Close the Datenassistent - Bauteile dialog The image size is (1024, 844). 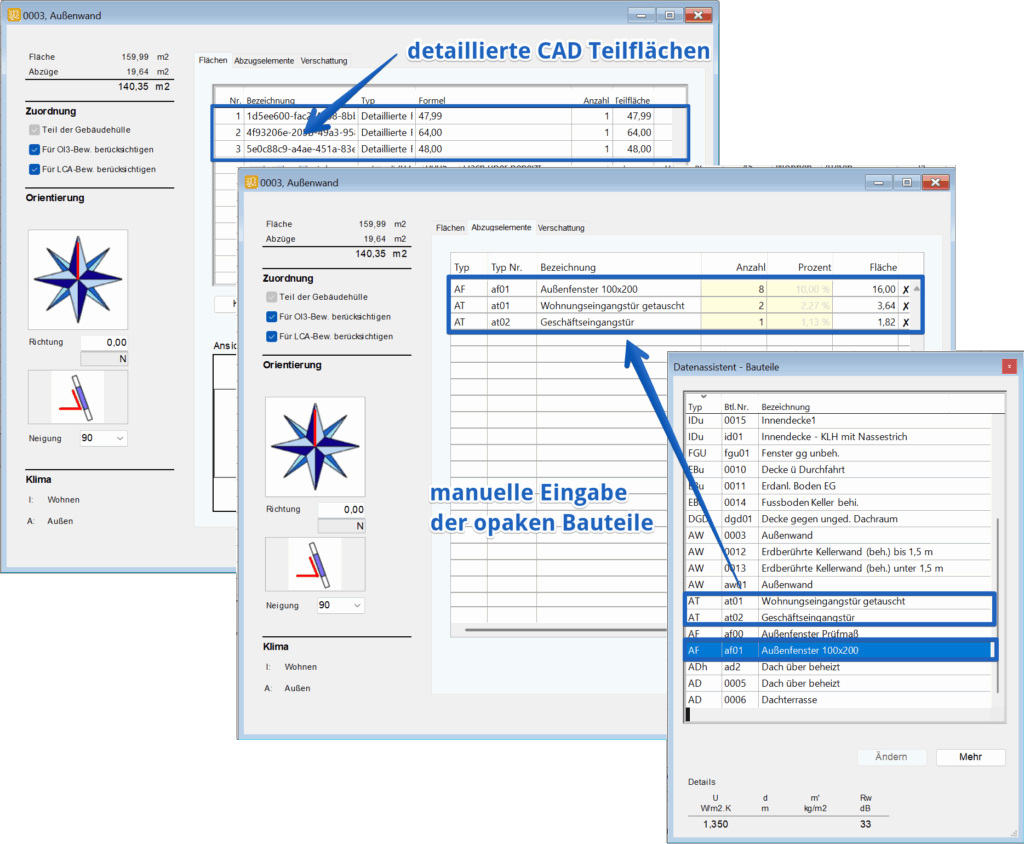[1009, 366]
